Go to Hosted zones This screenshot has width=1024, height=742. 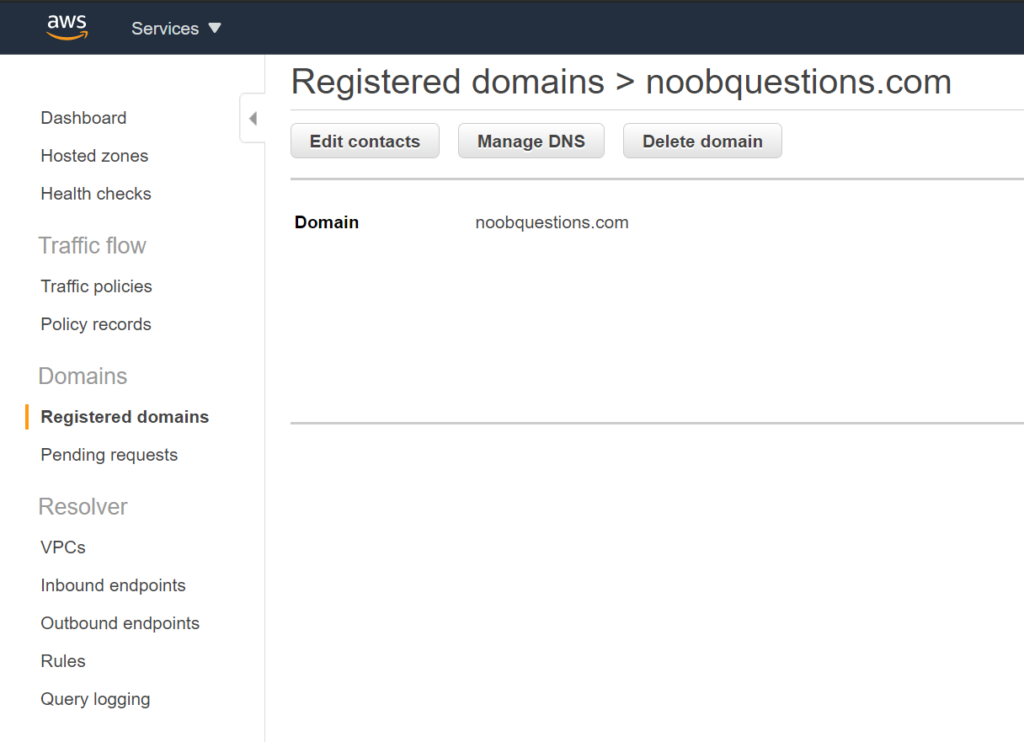pyautogui.click(x=94, y=156)
